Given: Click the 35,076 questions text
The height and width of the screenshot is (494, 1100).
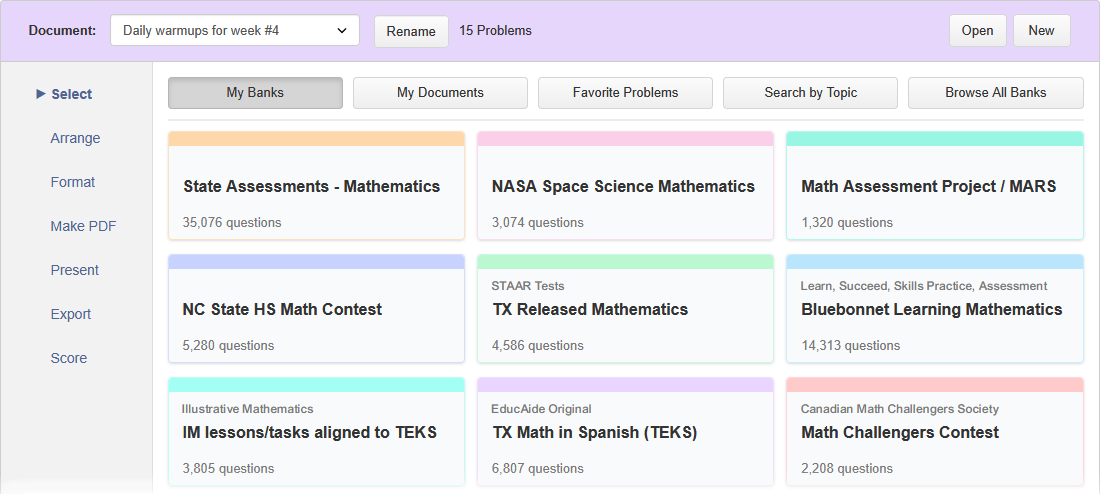Looking at the screenshot, I should click(232, 222).
